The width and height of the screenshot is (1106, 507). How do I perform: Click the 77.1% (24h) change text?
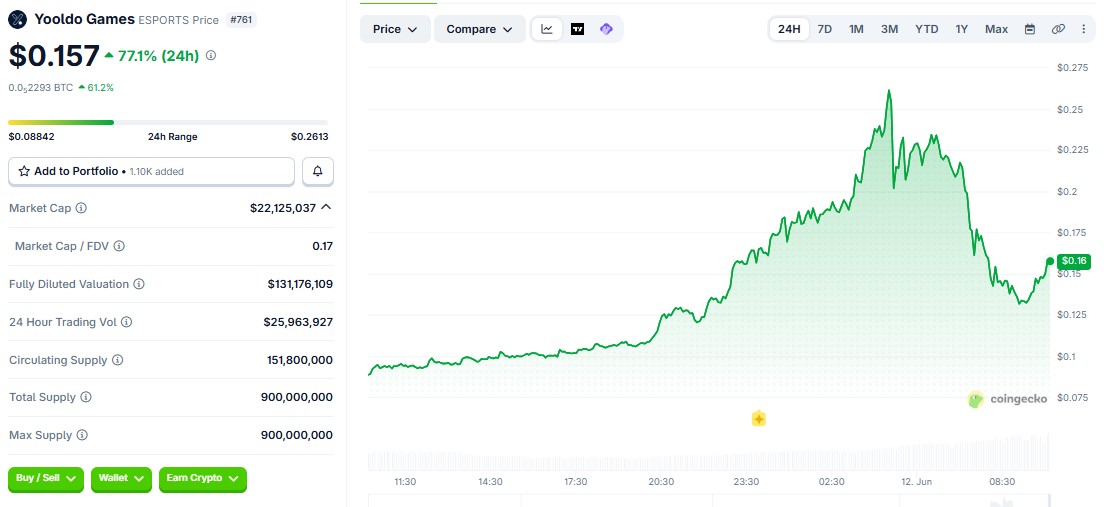(159, 56)
